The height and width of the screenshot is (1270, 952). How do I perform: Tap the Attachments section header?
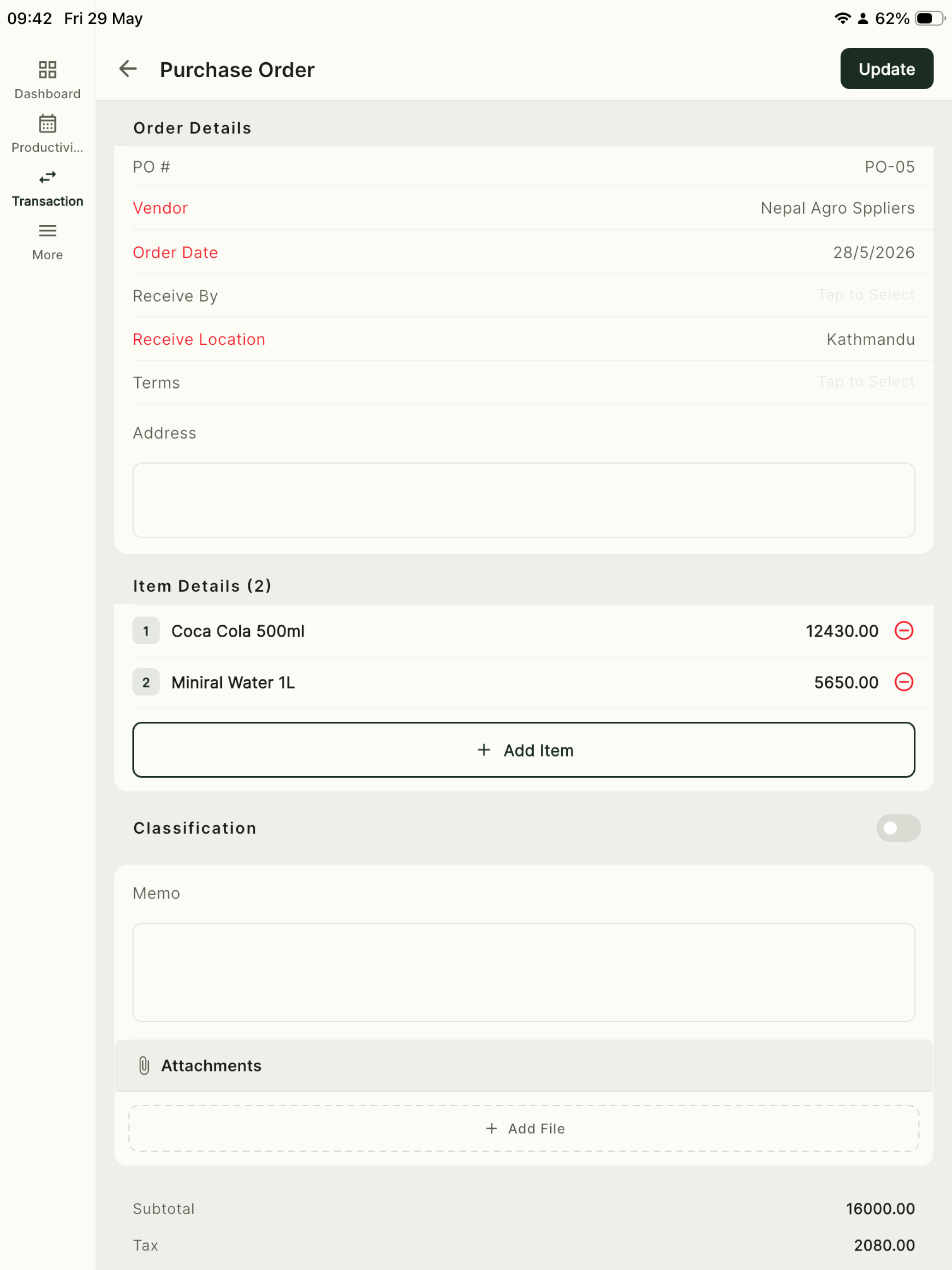pos(524,1066)
